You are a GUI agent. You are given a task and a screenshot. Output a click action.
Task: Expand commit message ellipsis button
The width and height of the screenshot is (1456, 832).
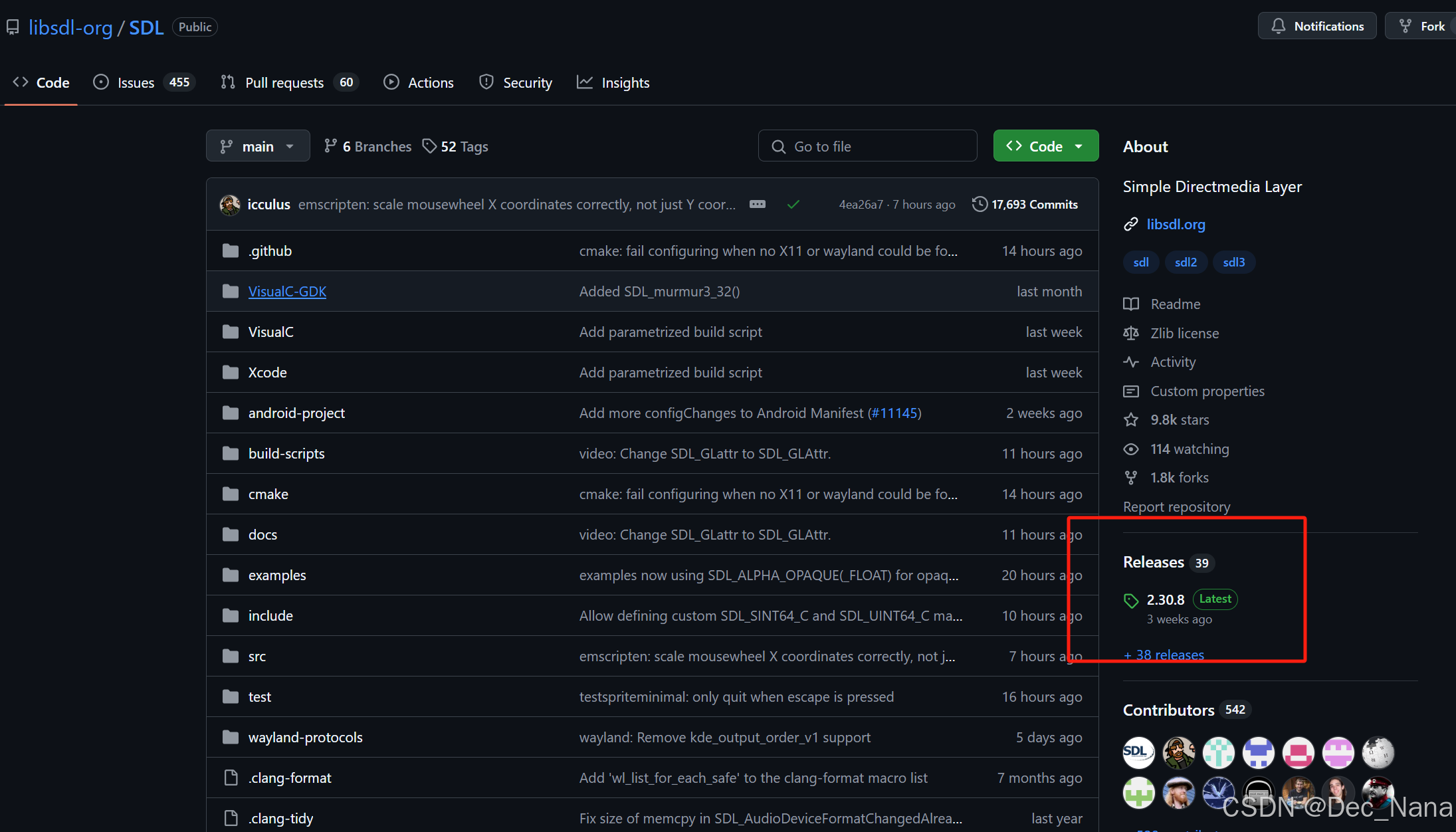pyautogui.click(x=758, y=205)
